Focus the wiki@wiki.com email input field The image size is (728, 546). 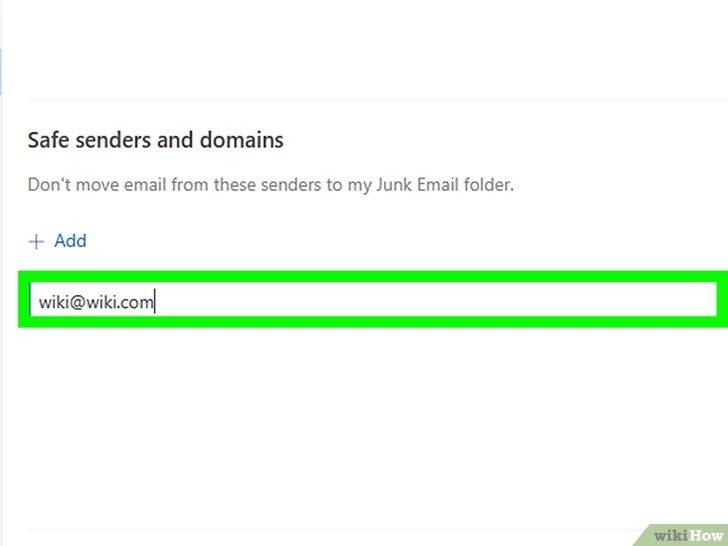pos(373,299)
